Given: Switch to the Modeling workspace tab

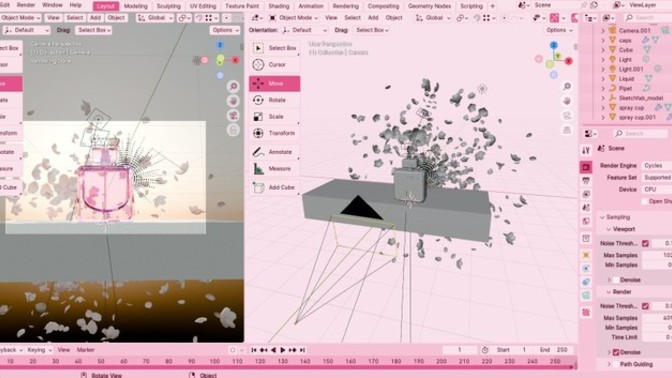Looking at the screenshot, I should coord(135,6).
